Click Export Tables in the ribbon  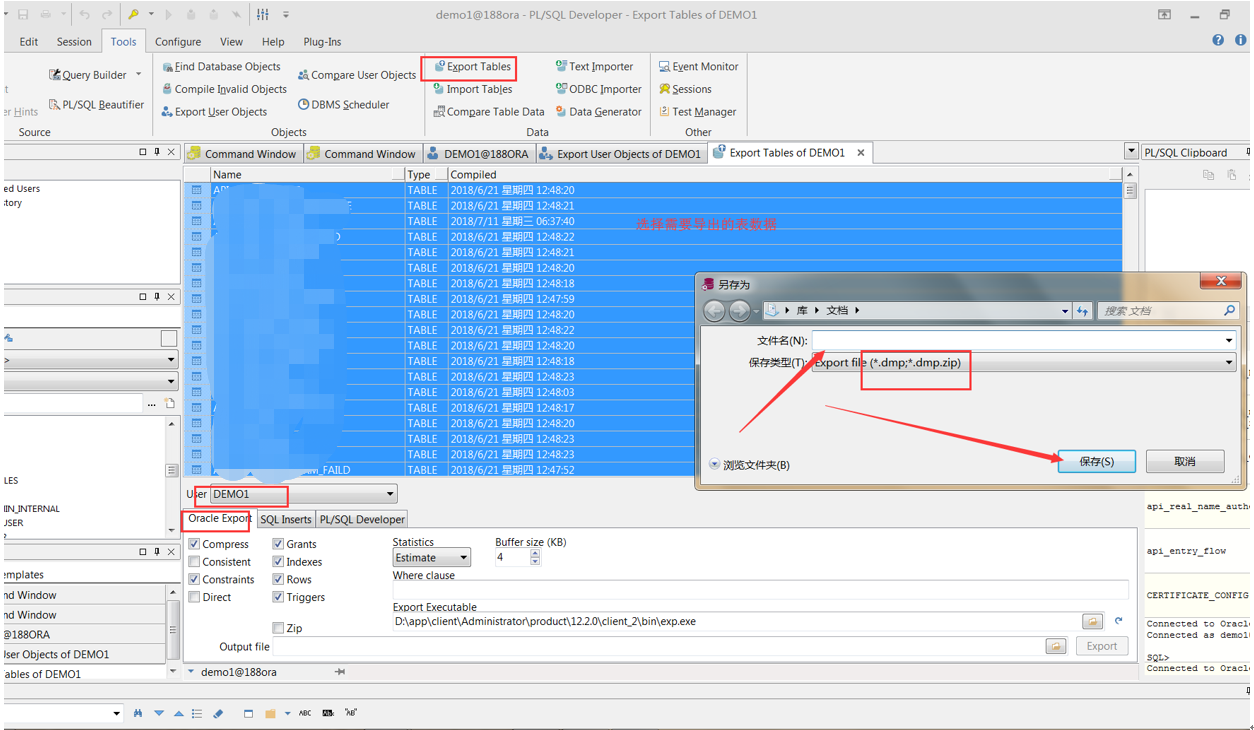473,67
